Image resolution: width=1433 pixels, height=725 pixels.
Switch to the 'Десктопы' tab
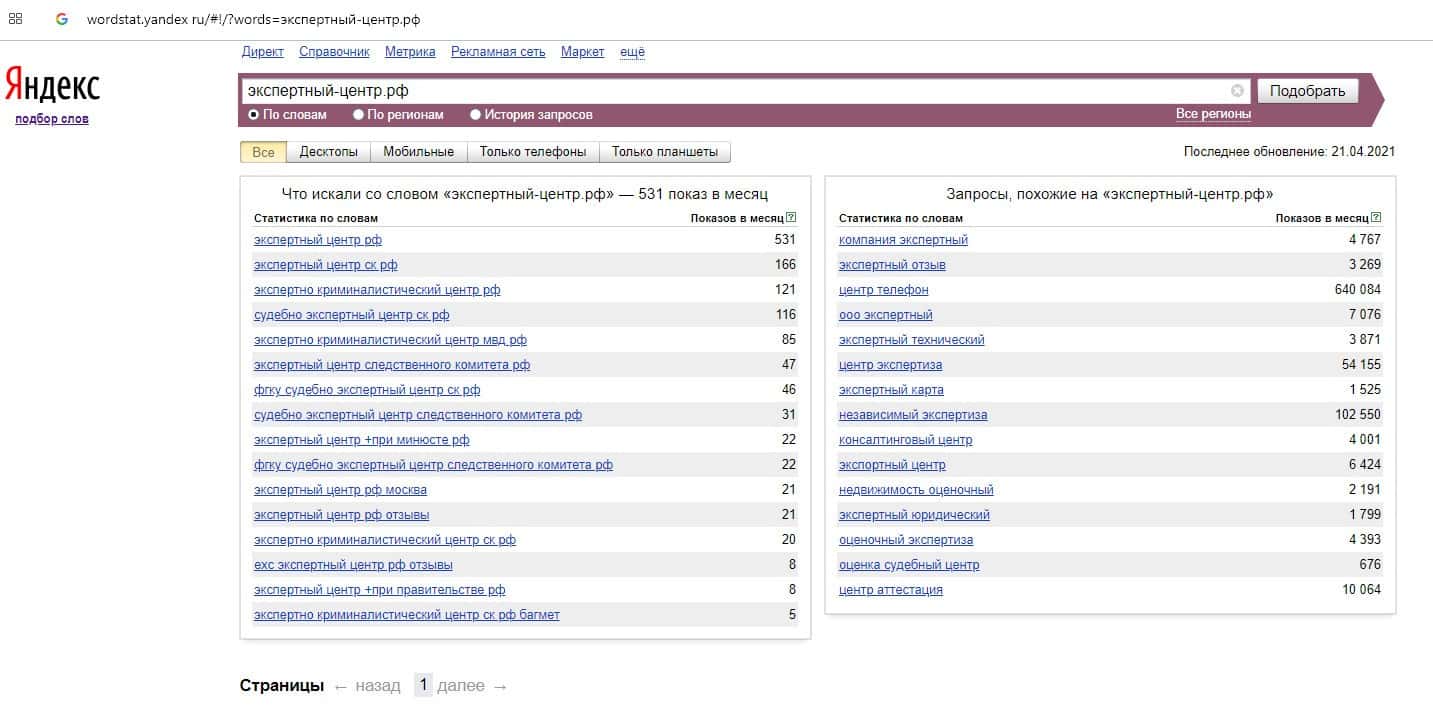coord(328,152)
